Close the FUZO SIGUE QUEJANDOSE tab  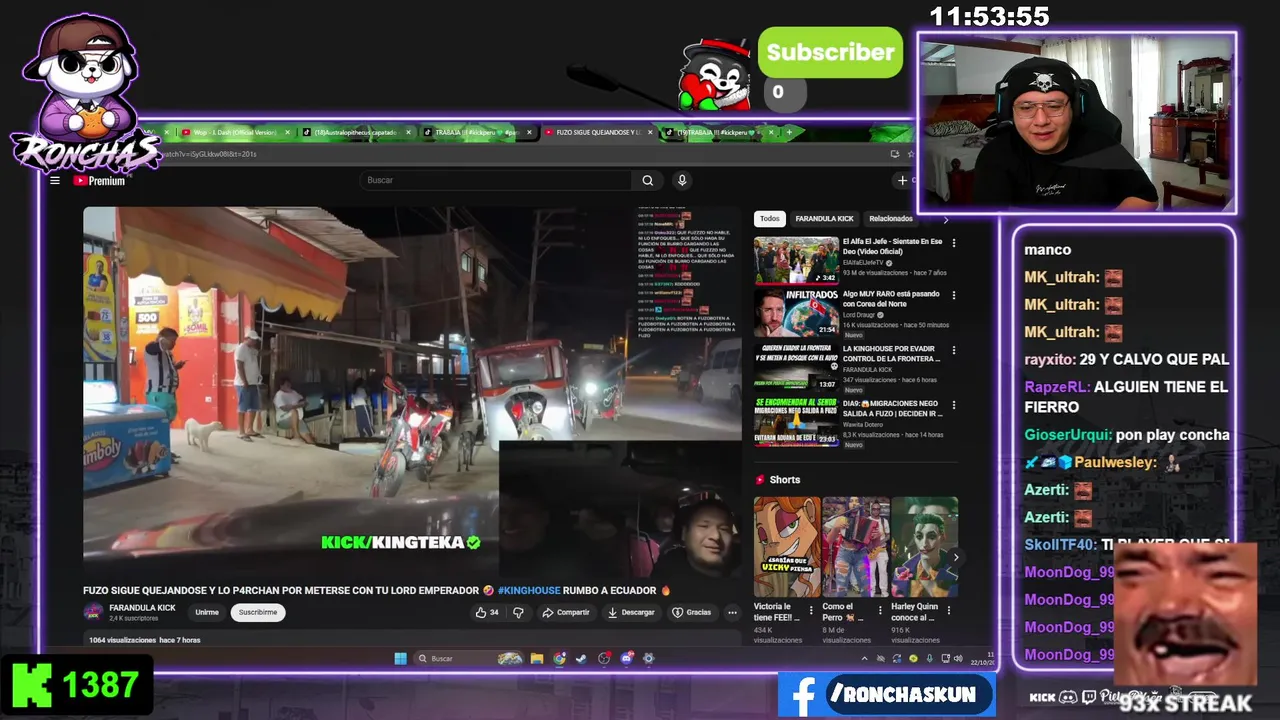[651, 132]
